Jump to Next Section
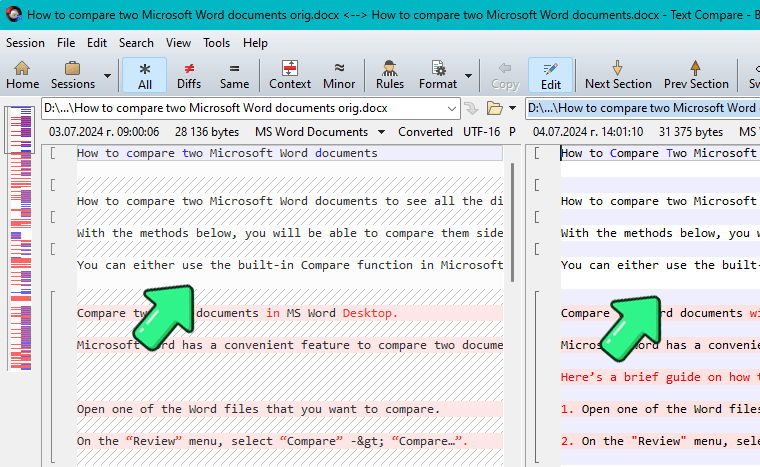The height and width of the screenshot is (467, 760). [x=618, y=75]
